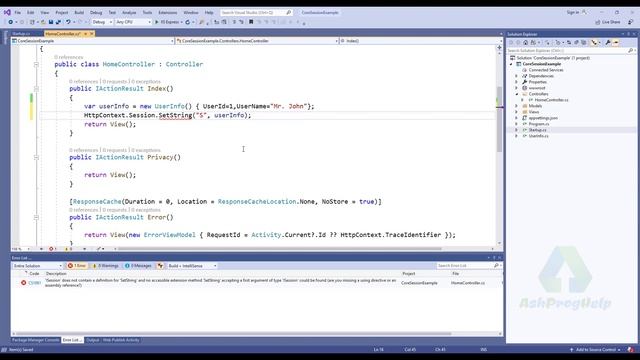Click the Search Error List field
This screenshot has height=360, width=640.
pyautogui.click(x=469, y=266)
